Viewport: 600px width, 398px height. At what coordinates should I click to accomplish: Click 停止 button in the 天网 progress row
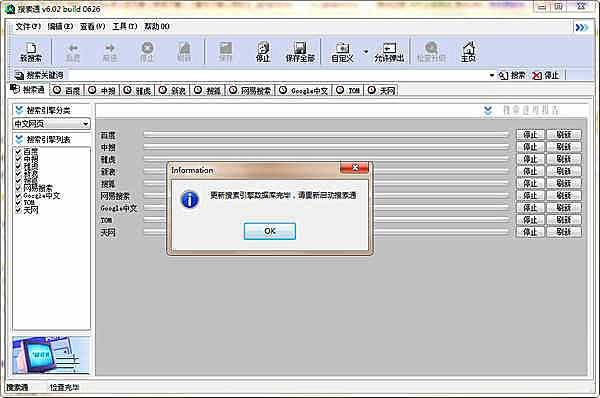pos(530,232)
